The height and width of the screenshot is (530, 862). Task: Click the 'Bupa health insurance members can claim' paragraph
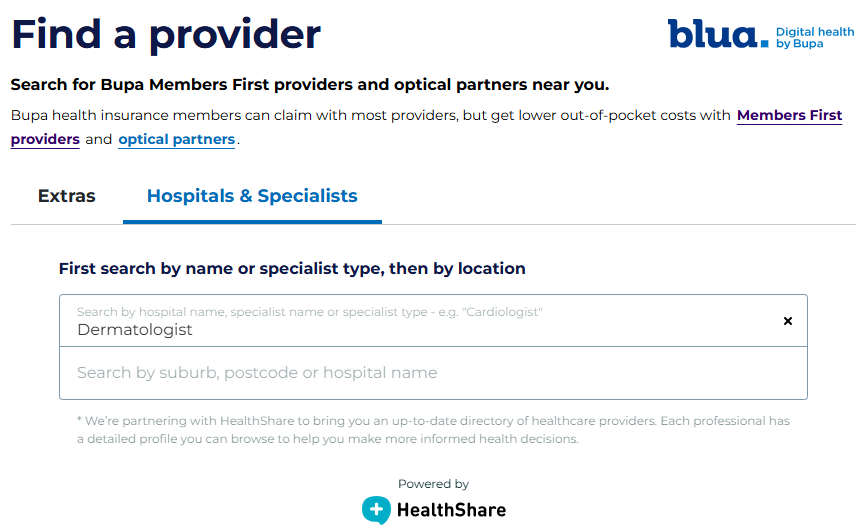point(370,115)
